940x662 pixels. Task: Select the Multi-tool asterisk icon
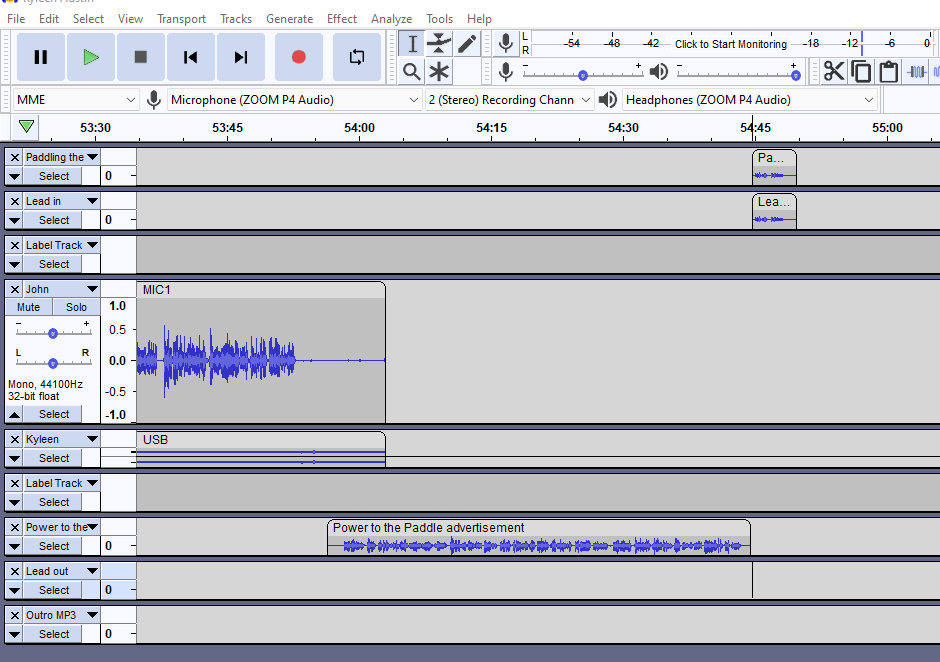(439, 72)
